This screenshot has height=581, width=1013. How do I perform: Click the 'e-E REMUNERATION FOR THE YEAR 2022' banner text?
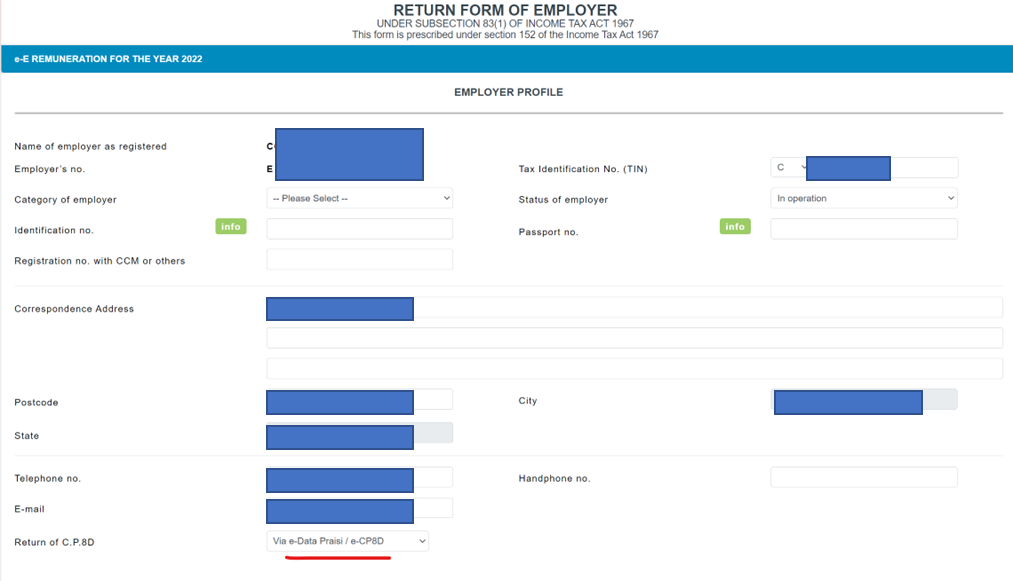pyautogui.click(x=109, y=59)
